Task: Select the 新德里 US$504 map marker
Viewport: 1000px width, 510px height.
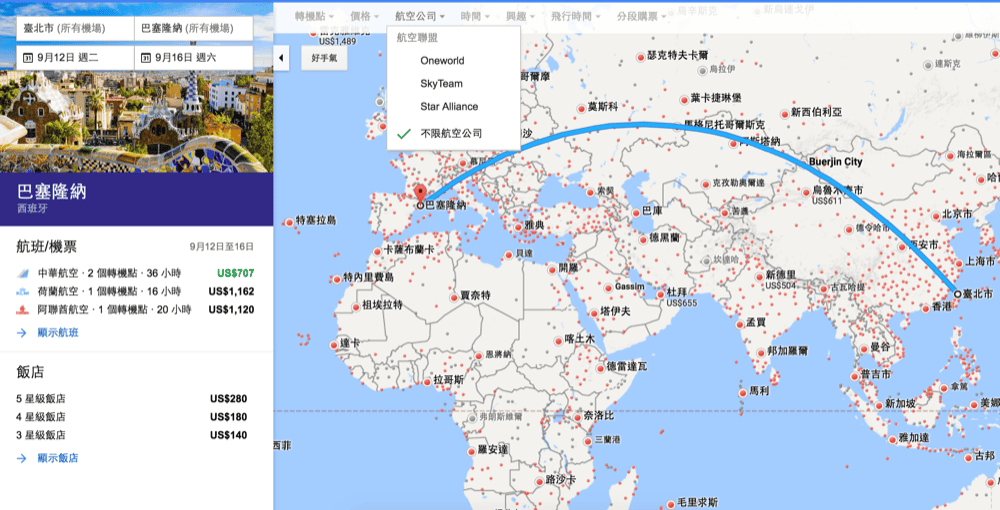Action: [760, 277]
